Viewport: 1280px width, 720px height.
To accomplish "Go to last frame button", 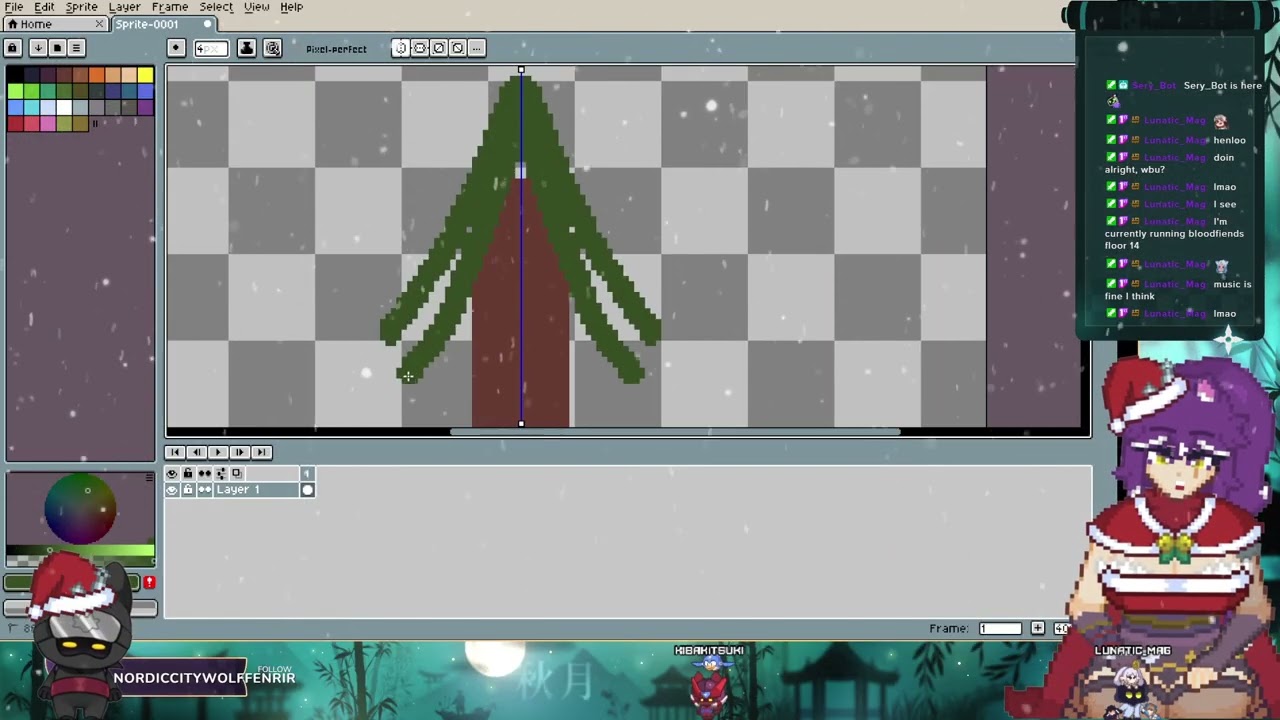I will pos(261,452).
